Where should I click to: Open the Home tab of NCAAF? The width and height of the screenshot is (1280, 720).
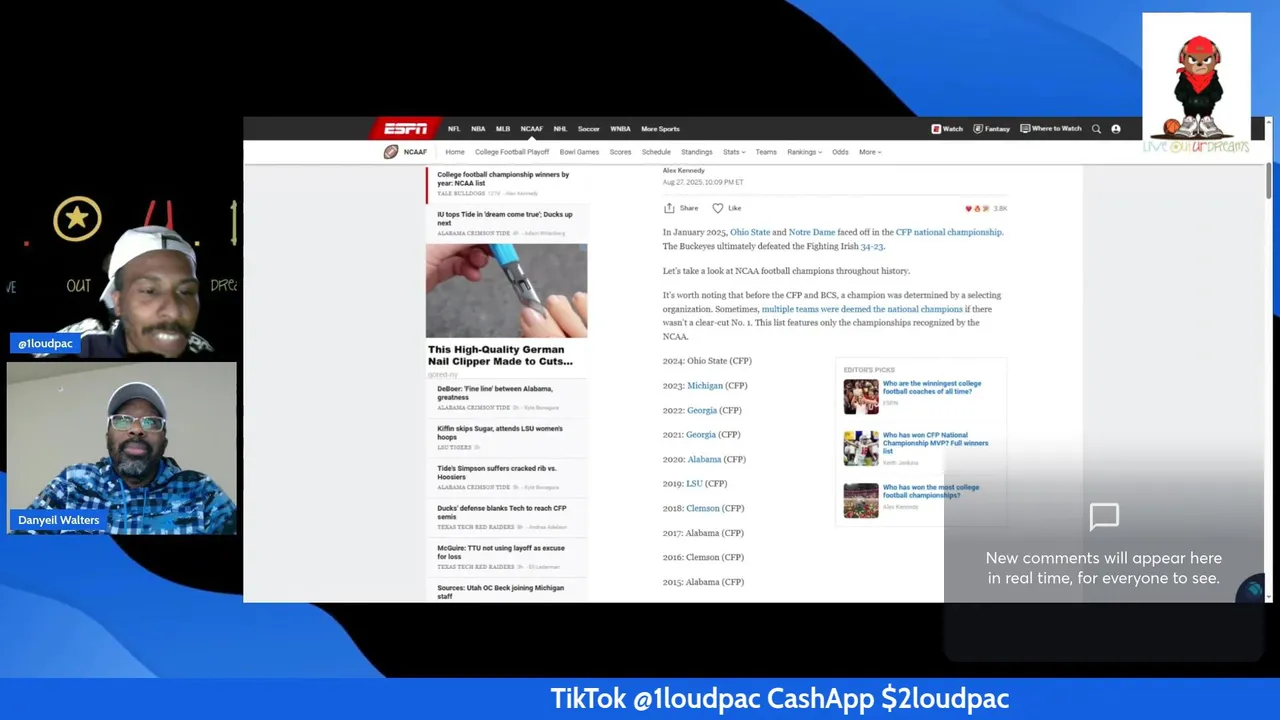pos(455,152)
